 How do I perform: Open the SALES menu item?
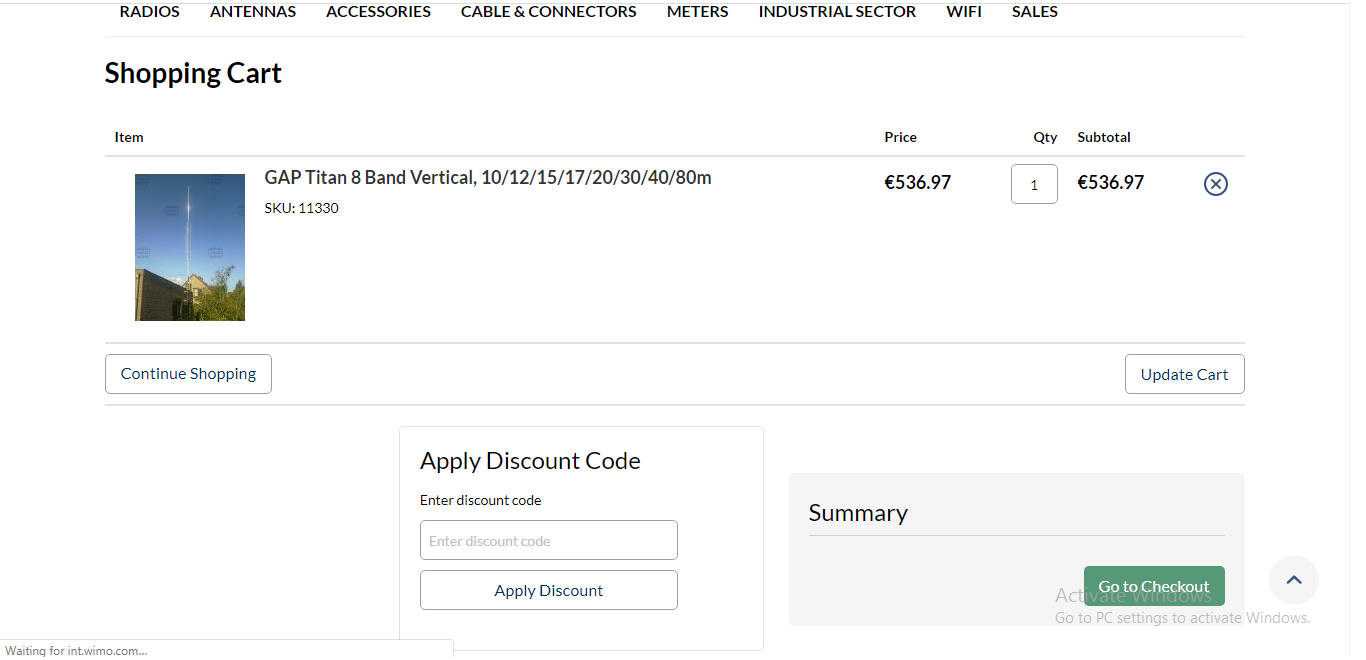[1035, 12]
